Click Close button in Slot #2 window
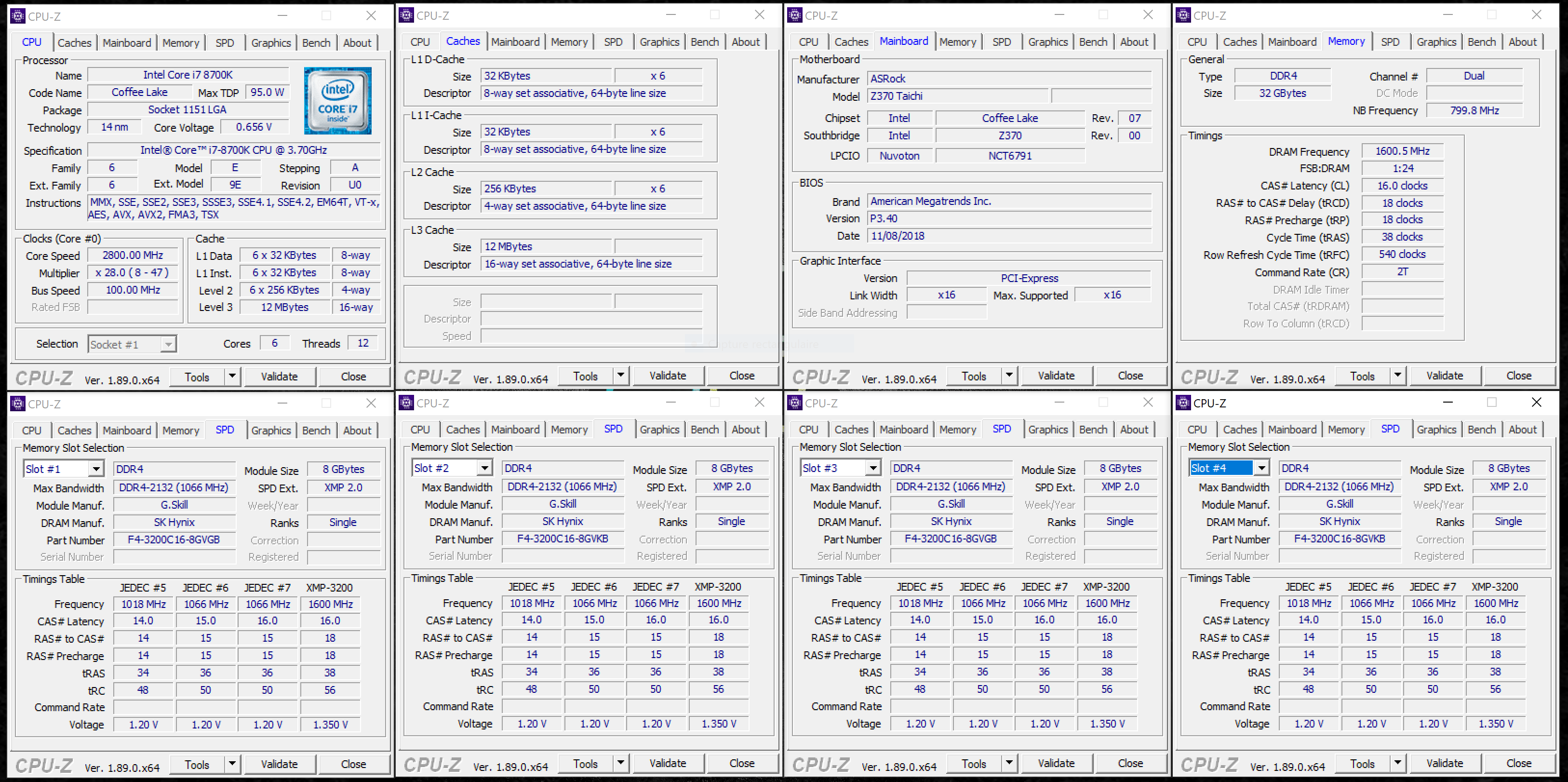The height and width of the screenshot is (782, 1568). (741, 763)
